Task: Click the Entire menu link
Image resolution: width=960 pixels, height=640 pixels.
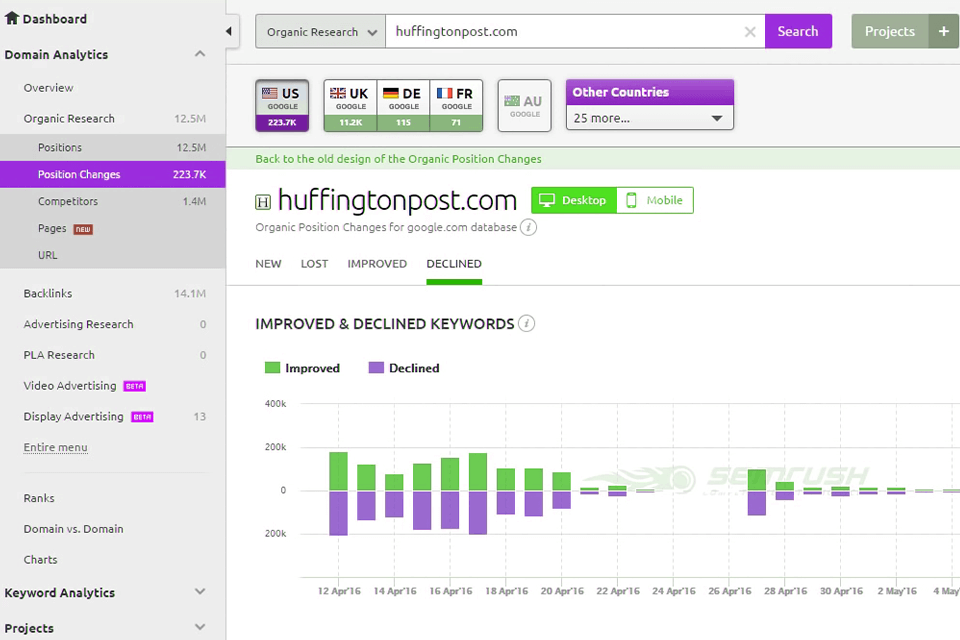Action: coord(56,447)
